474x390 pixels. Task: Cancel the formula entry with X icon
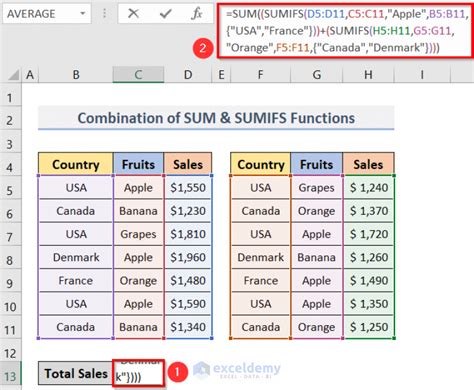(133, 14)
